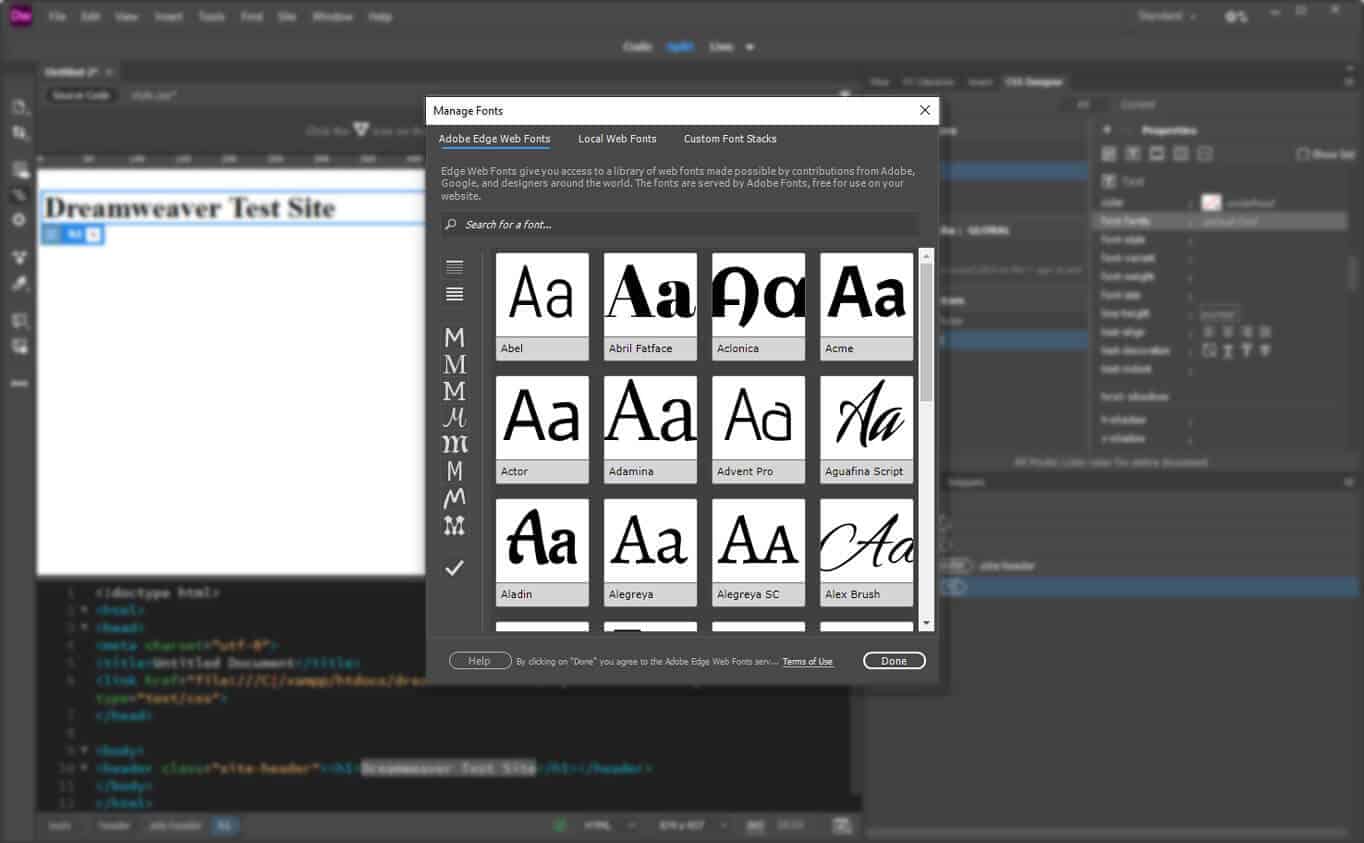The height and width of the screenshot is (843, 1364).
Task: Filter by sans-serif M classification icon
Action: [x=454, y=337]
